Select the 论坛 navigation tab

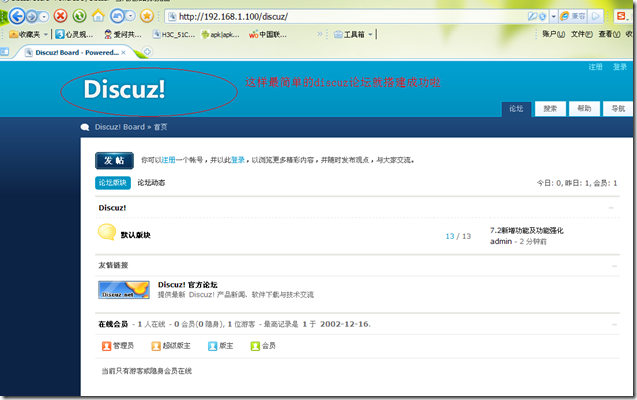point(516,108)
